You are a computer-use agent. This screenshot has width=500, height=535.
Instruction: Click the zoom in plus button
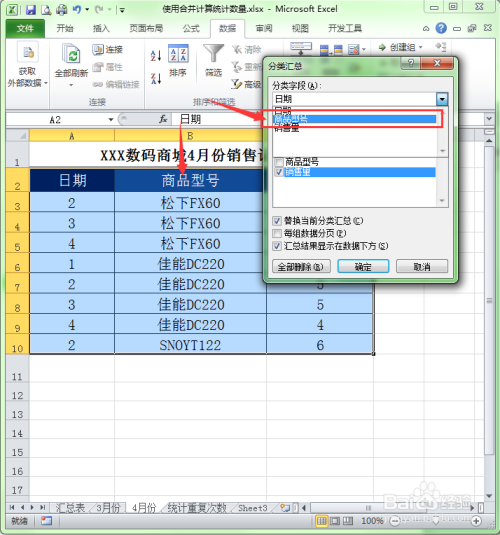point(476,521)
